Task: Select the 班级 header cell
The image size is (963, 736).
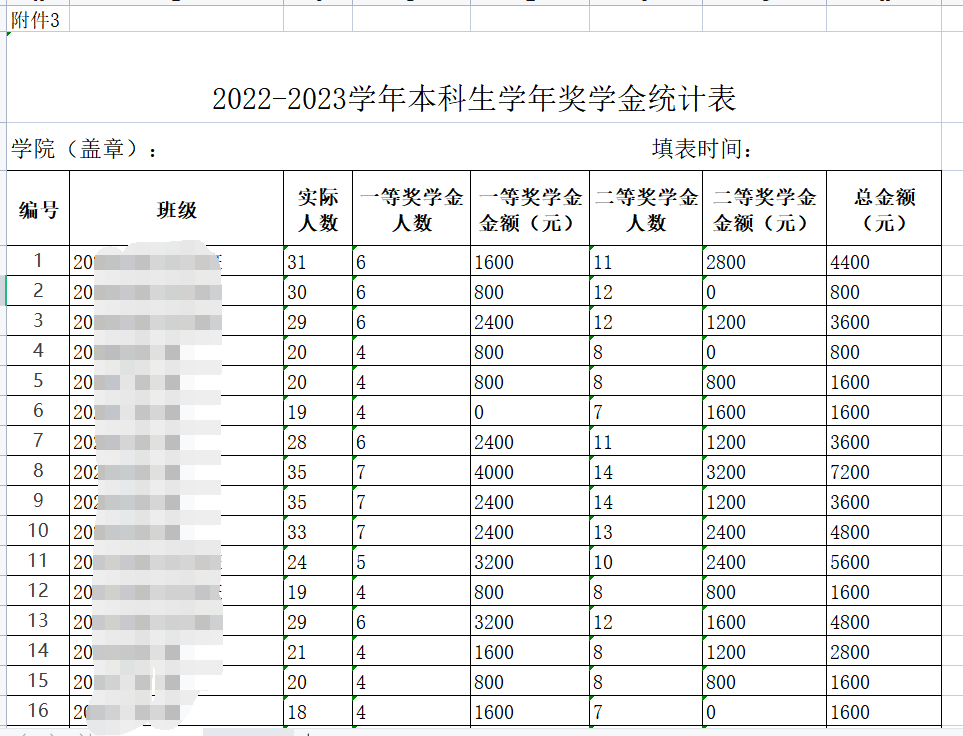Action: 176,209
